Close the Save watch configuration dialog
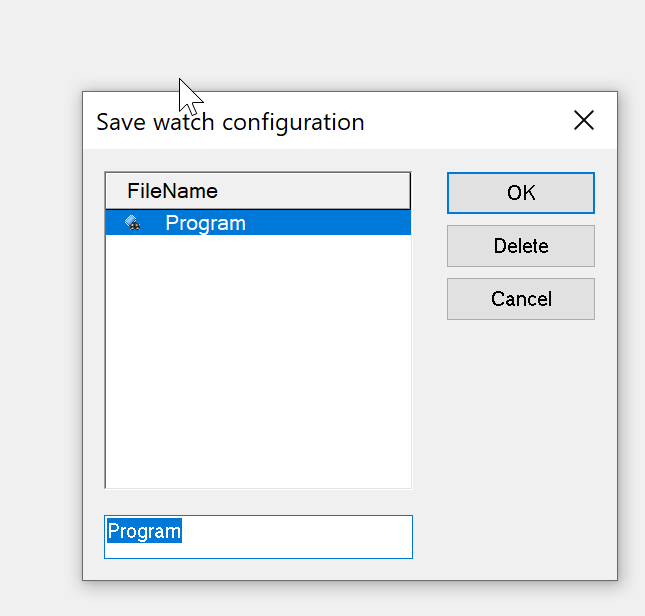Image resolution: width=645 pixels, height=616 pixels. point(584,120)
